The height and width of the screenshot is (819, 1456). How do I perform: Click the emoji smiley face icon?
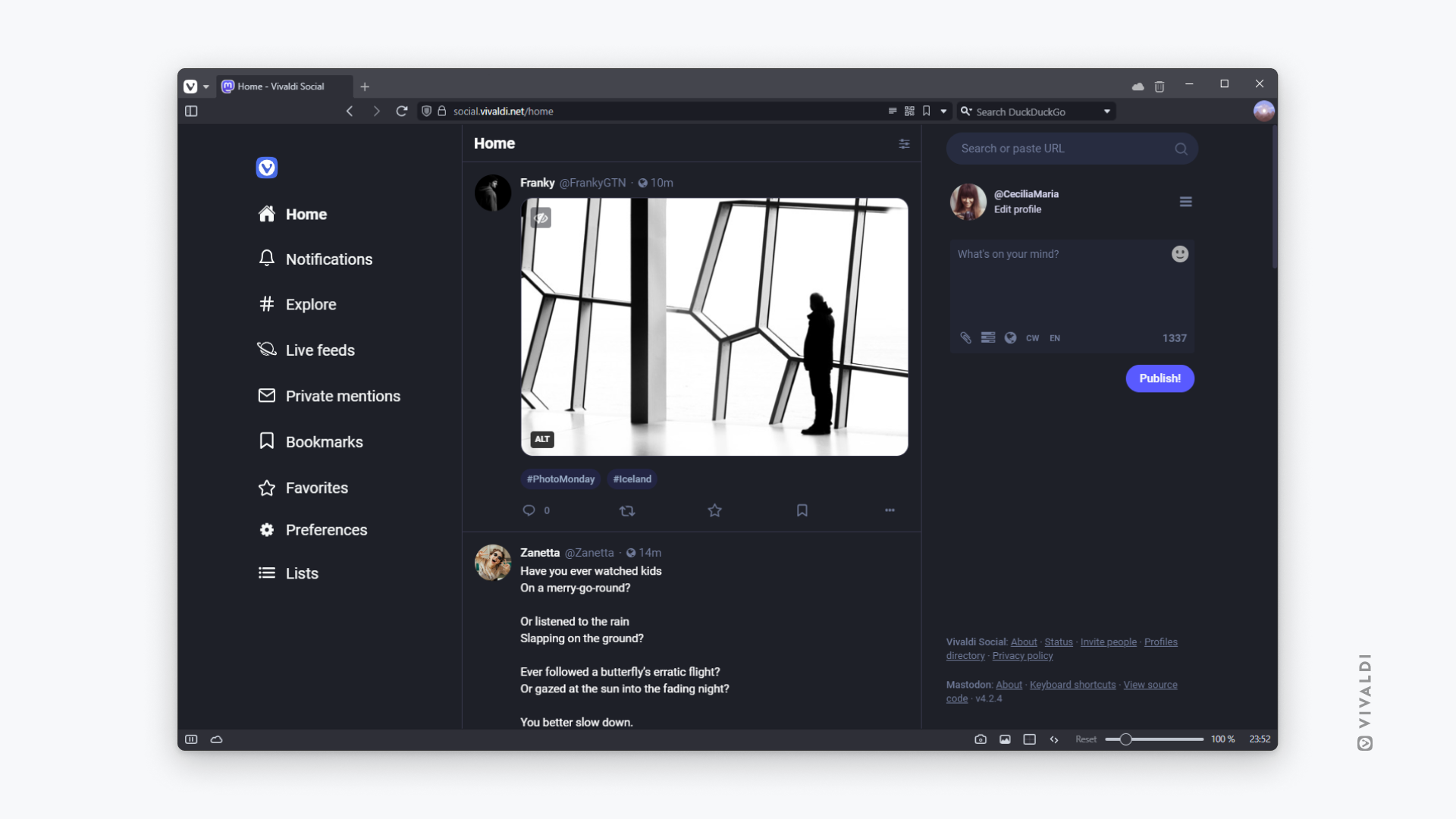coord(1180,254)
